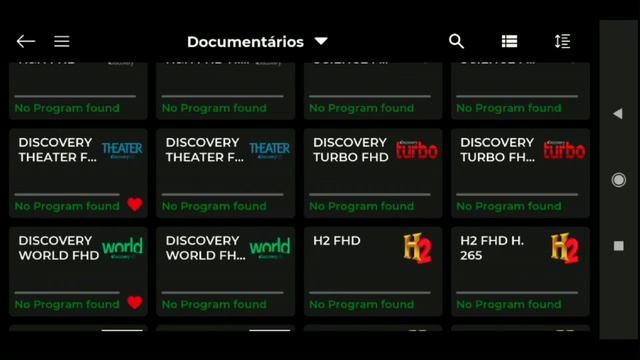Tap the Android recent apps button
Screen dimensions: 640x360
point(618,246)
